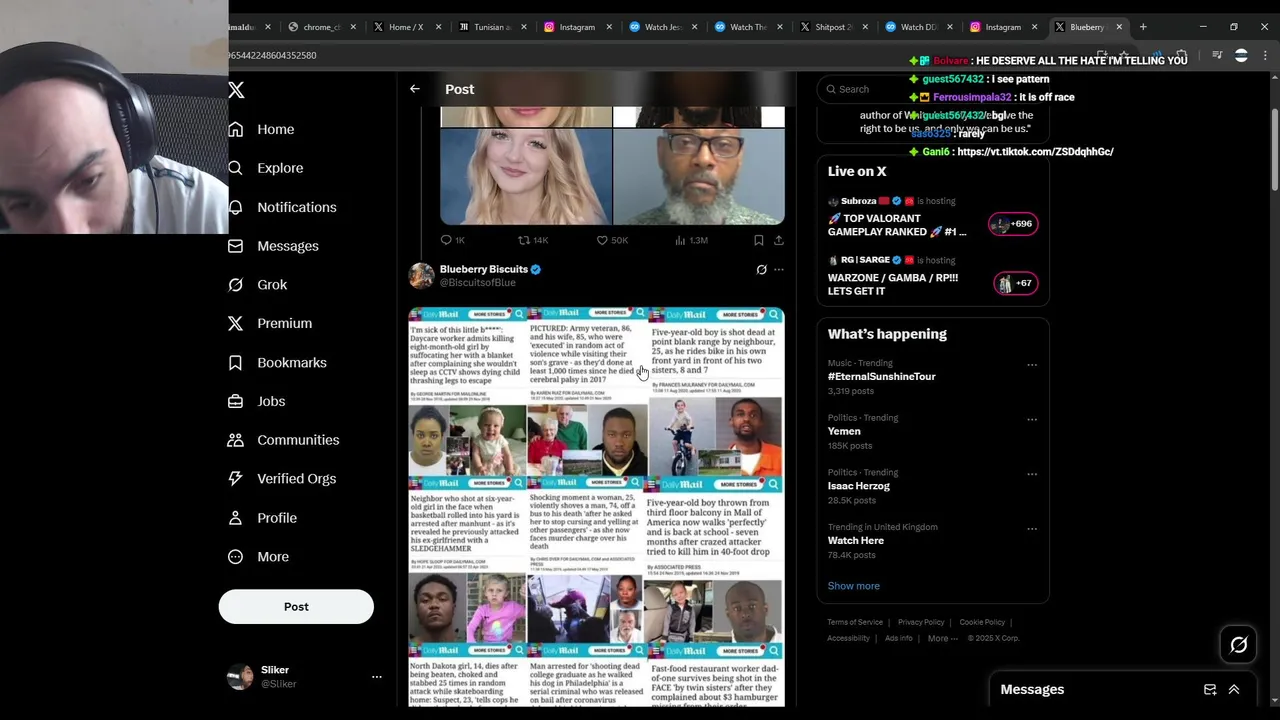Open Verified Orgs page
The image size is (1280, 720).
pyautogui.click(x=281, y=479)
